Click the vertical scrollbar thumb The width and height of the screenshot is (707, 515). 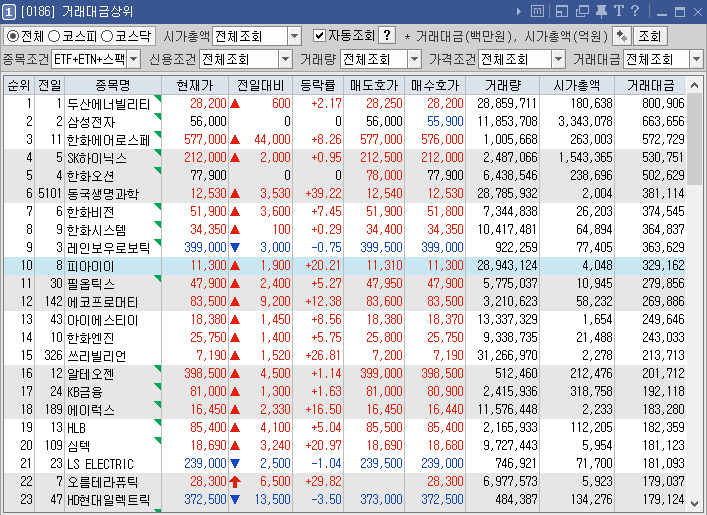(x=694, y=139)
